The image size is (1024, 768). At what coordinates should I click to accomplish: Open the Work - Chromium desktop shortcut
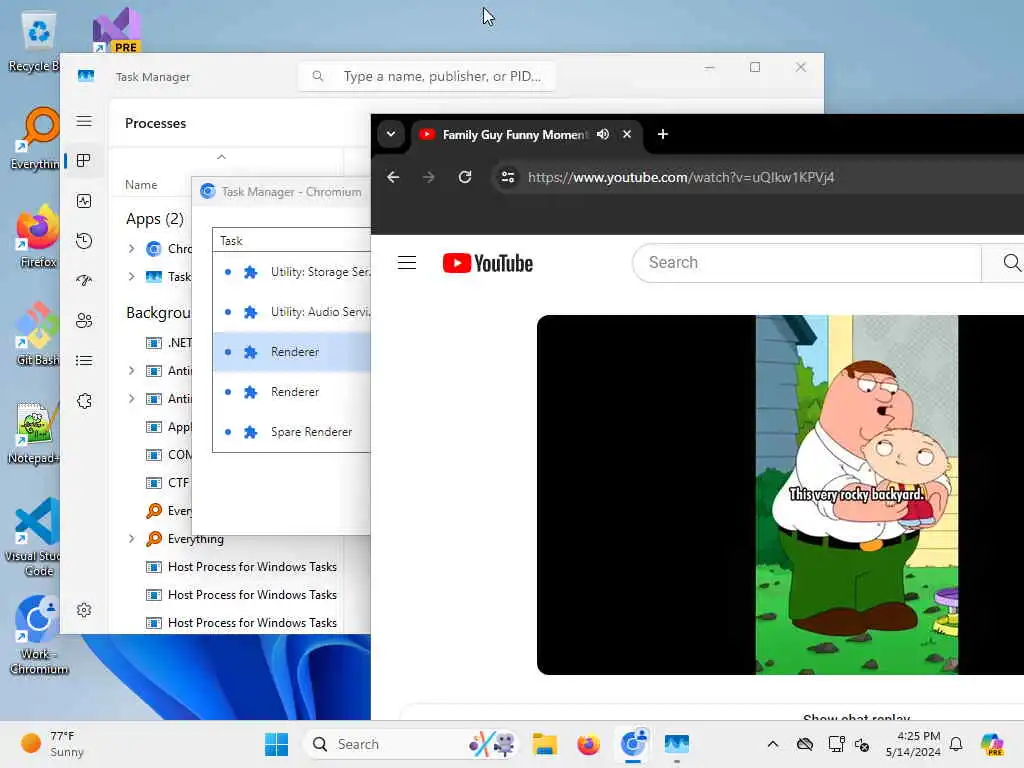[x=38, y=635]
